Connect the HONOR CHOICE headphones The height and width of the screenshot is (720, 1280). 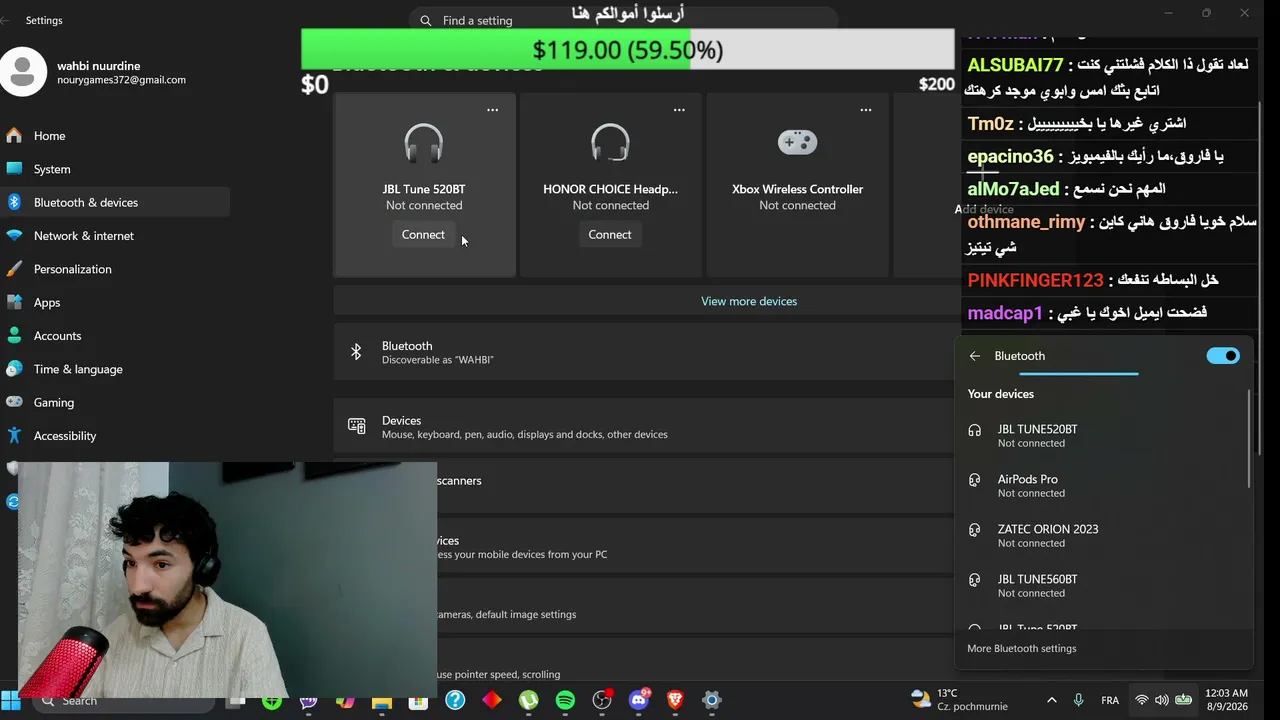click(610, 235)
